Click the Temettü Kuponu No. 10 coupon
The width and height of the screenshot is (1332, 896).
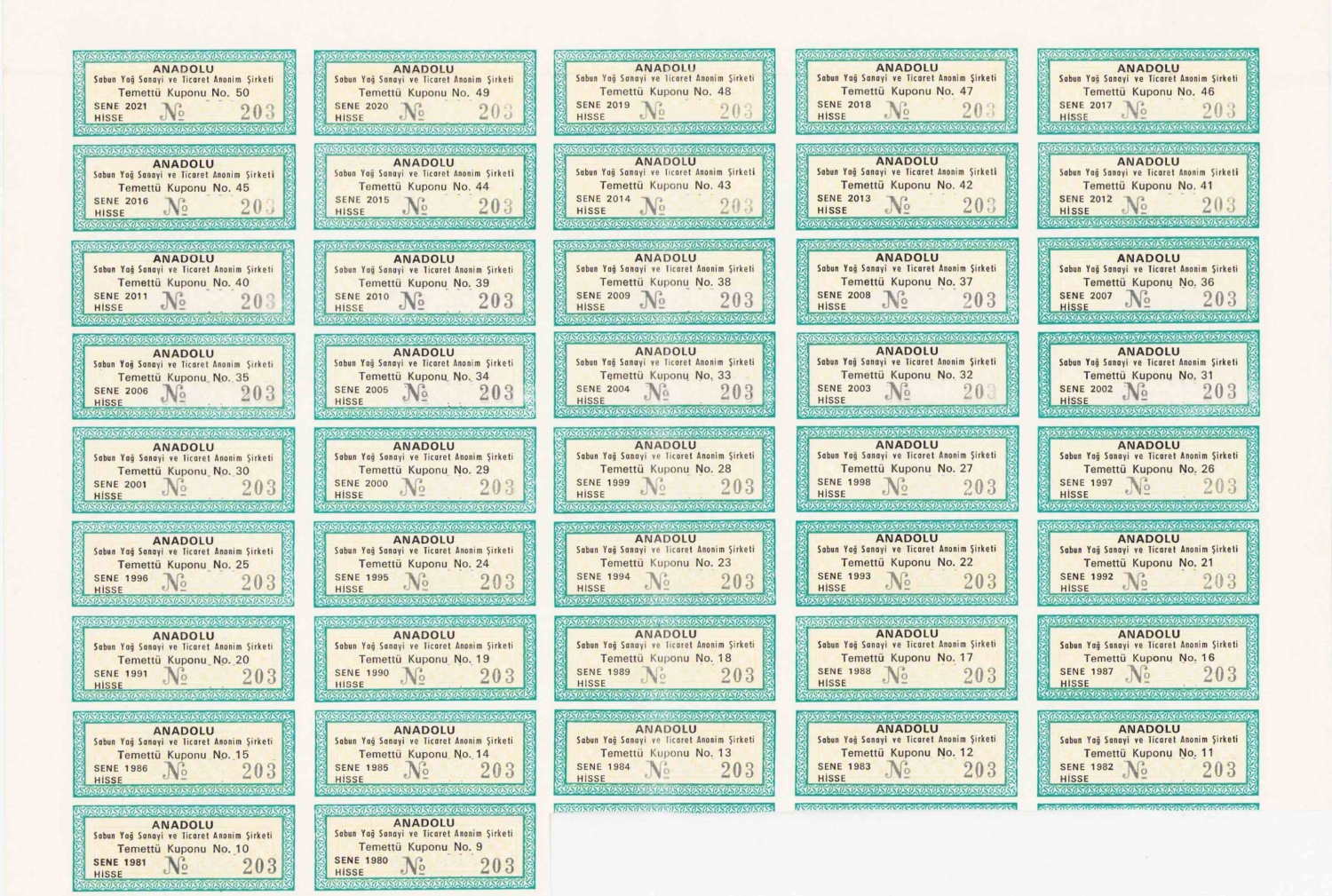coord(184,848)
